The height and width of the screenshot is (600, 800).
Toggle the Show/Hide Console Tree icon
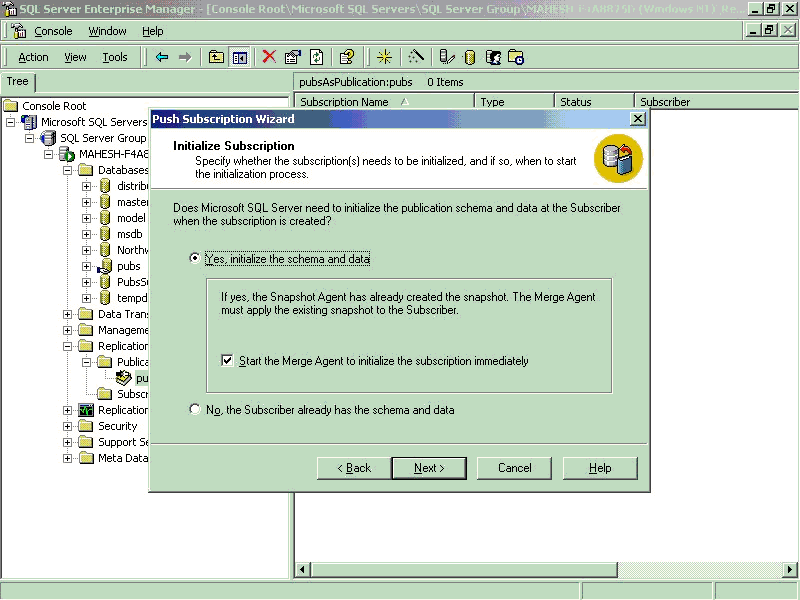[240, 57]
